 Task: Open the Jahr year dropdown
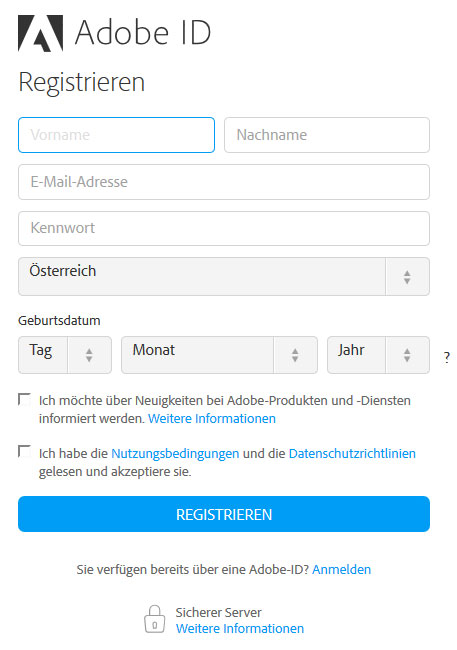(378, 355)
